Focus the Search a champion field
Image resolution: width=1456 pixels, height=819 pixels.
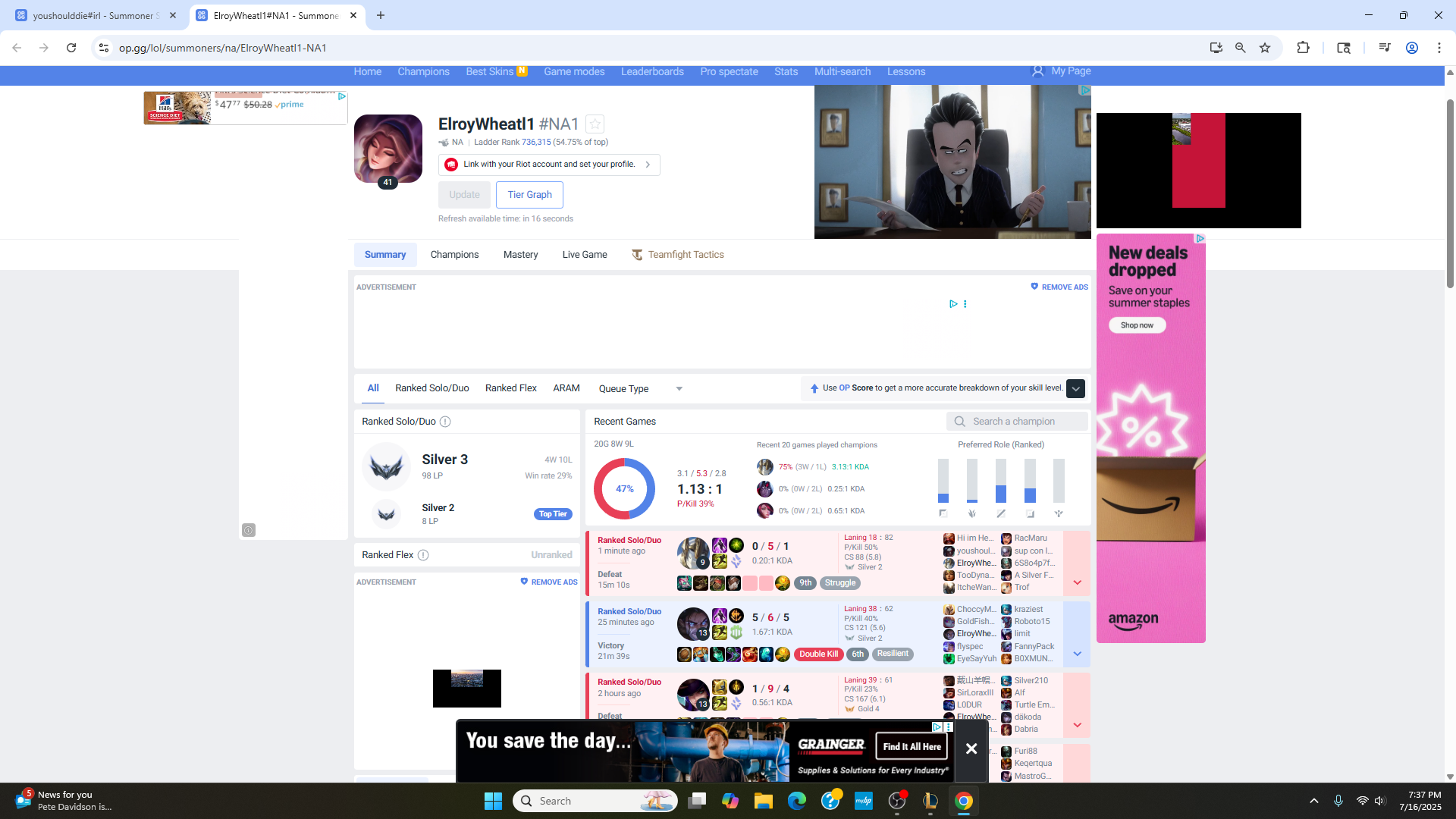pyautogui.click(x=1018, y=422)
